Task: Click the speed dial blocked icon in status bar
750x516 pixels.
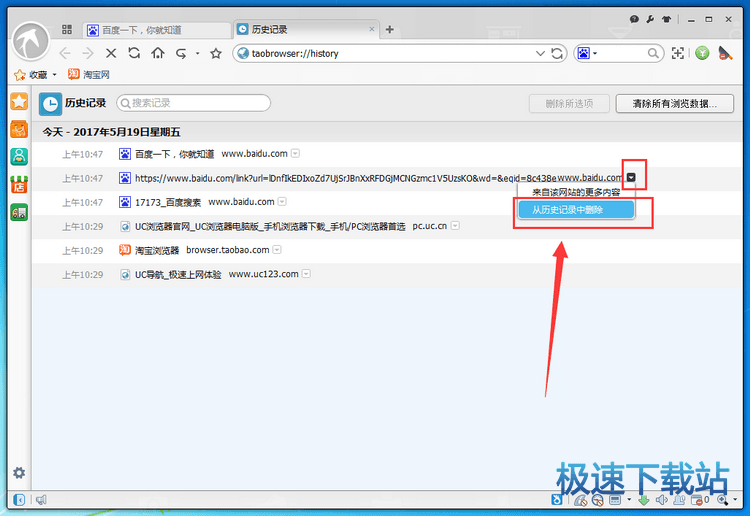Action: pyautogui.click(x=598, y=500)
